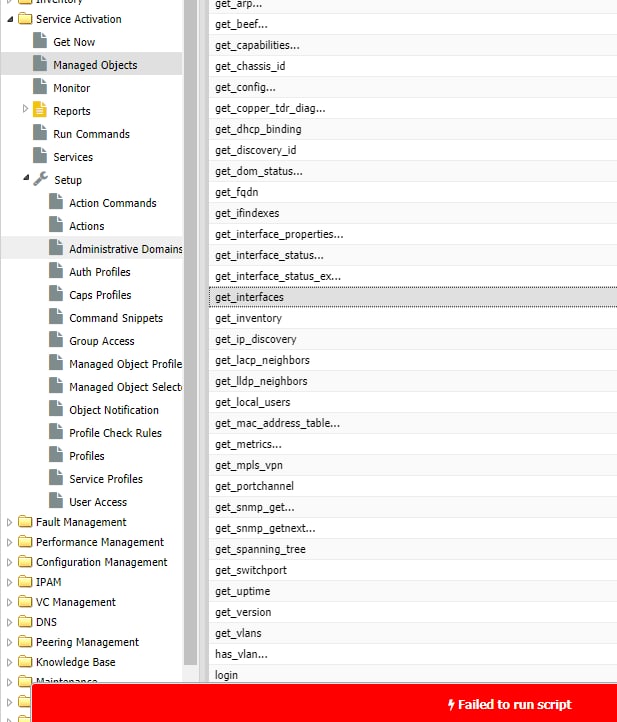Select the get_mac_address_table... script row
The width and height of the screenshot is (617, 722).
(413, 423)
